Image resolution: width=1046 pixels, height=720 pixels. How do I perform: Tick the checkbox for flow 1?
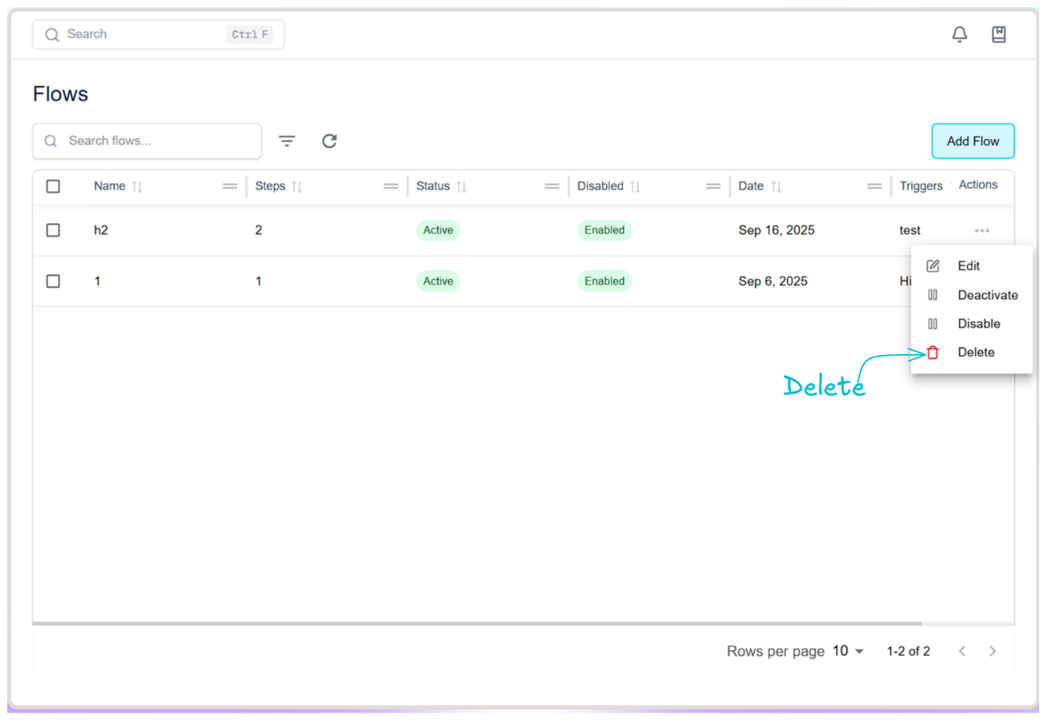53,281
